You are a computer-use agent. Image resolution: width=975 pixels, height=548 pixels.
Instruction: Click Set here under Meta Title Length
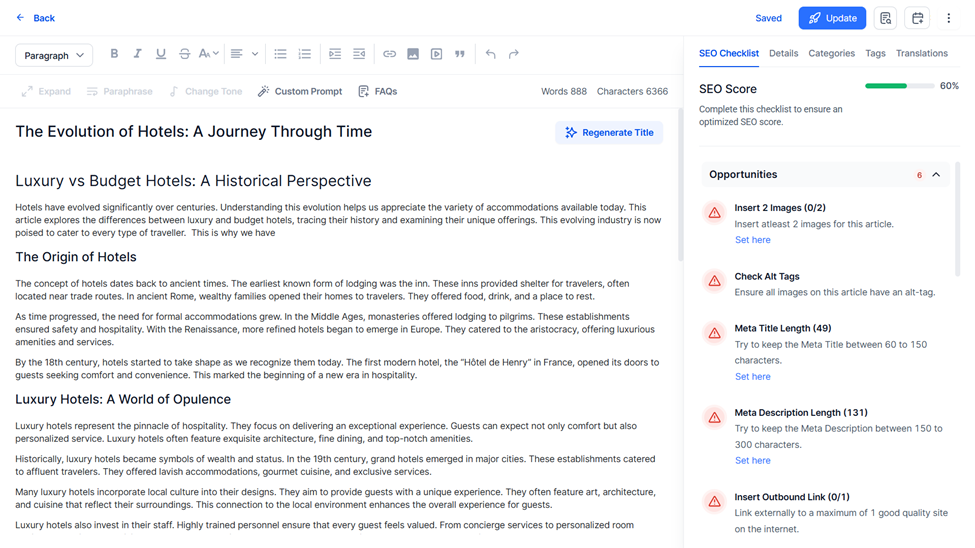point(752,377)
